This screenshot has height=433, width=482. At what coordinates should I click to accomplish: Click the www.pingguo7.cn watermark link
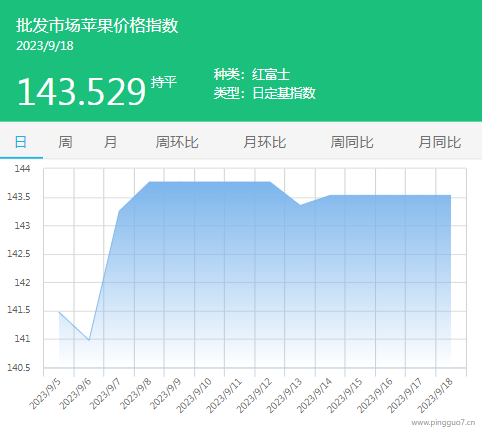pos(443,423)
